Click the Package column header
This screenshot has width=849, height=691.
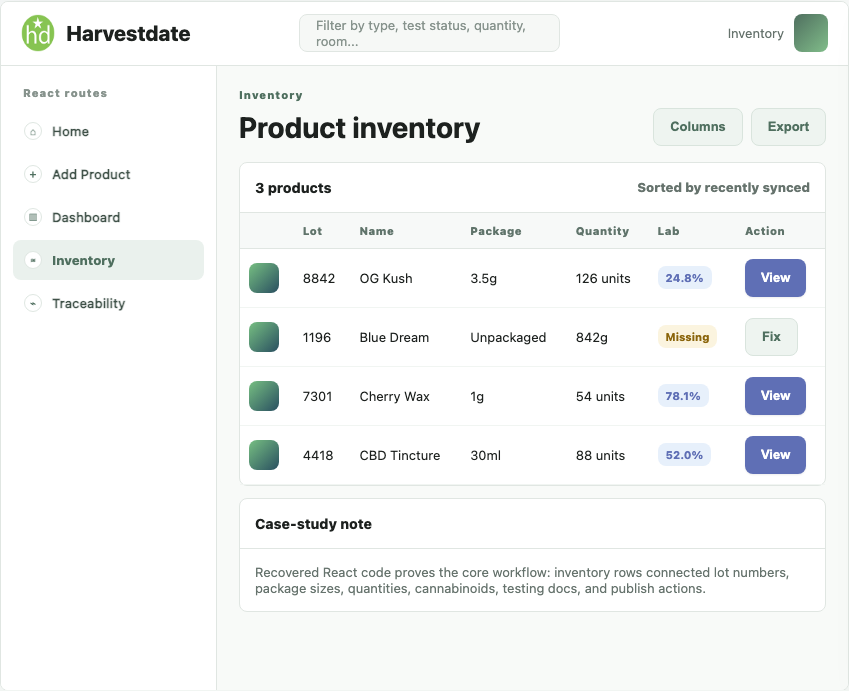495,231
